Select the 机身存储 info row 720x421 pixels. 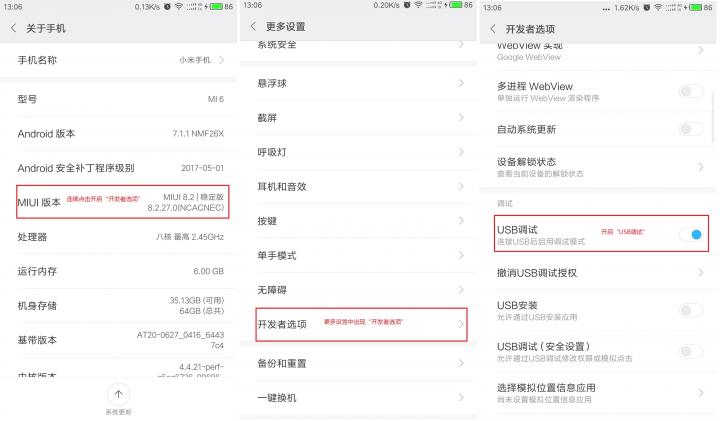pyautogui.click(x=120, y=306)
